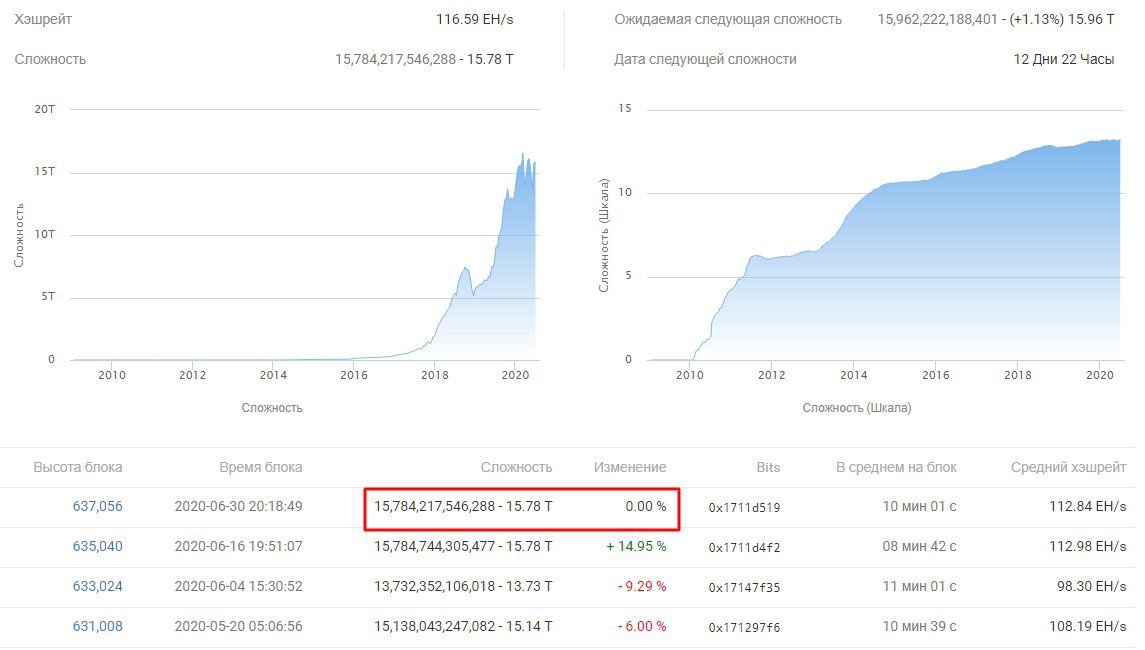Click the timestamp 2020-06-16 19:51:07
The image size is (1145, 650).
click(x=238, y=546)
